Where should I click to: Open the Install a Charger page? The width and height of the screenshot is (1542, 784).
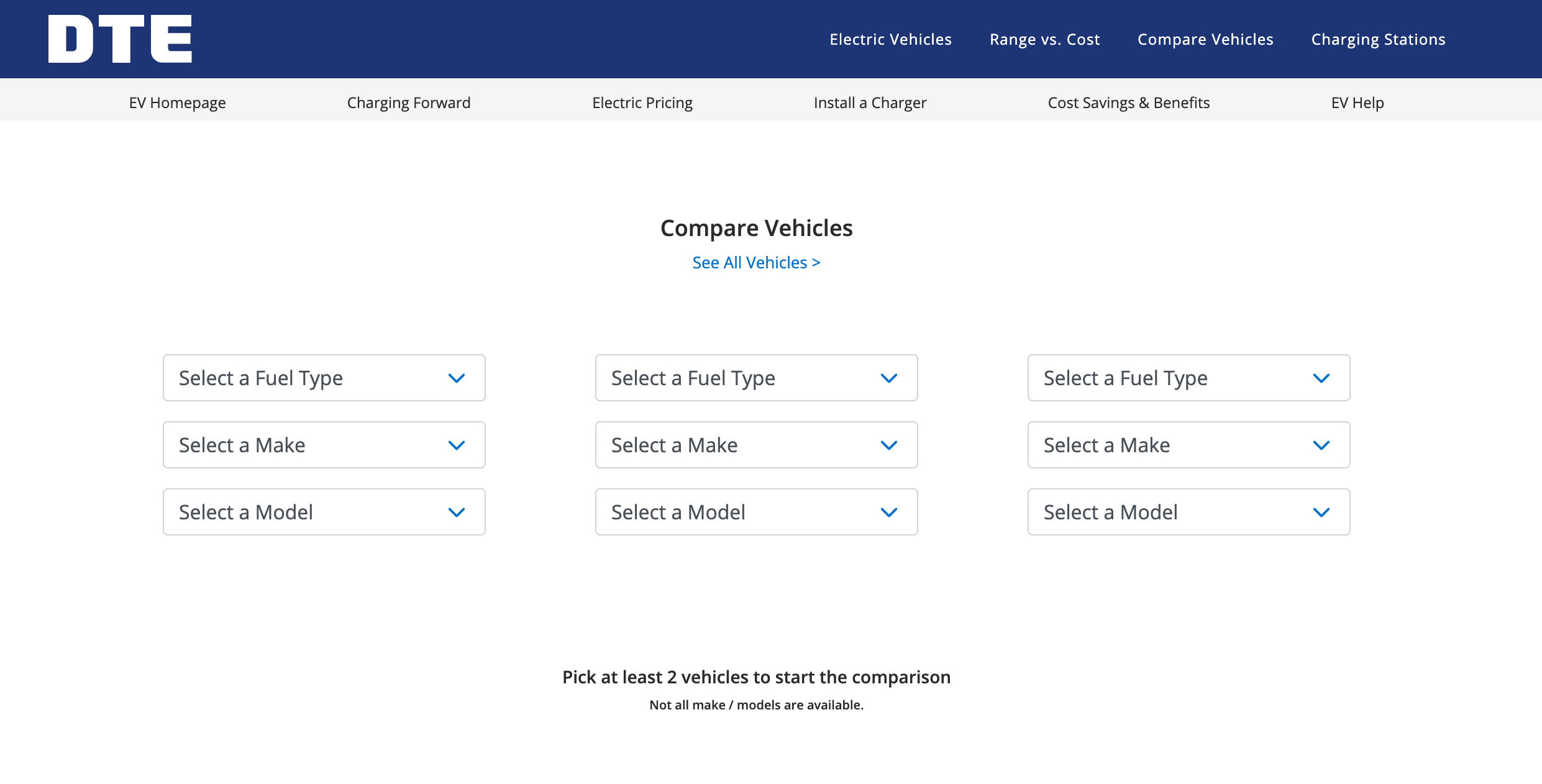[870, 103]
